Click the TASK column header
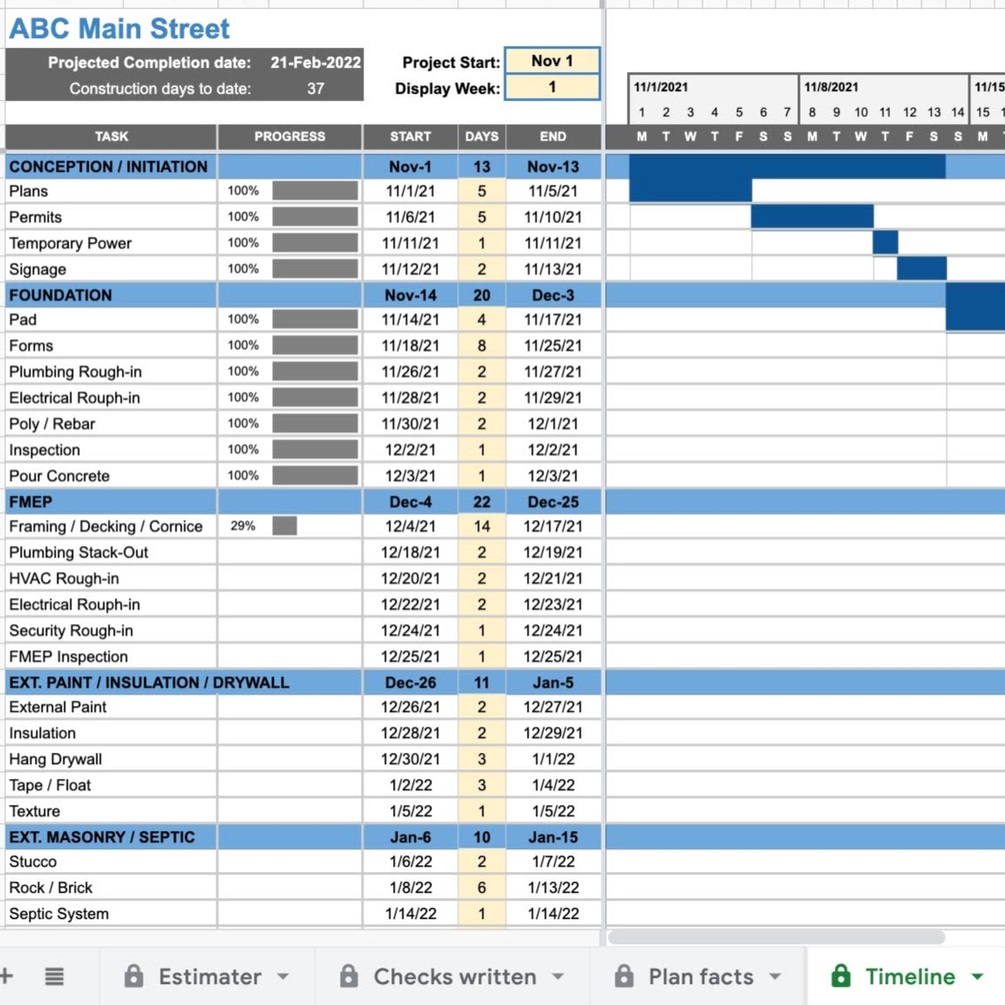The width and height of the screenshot is (1005, 1005). coord(111,137)
